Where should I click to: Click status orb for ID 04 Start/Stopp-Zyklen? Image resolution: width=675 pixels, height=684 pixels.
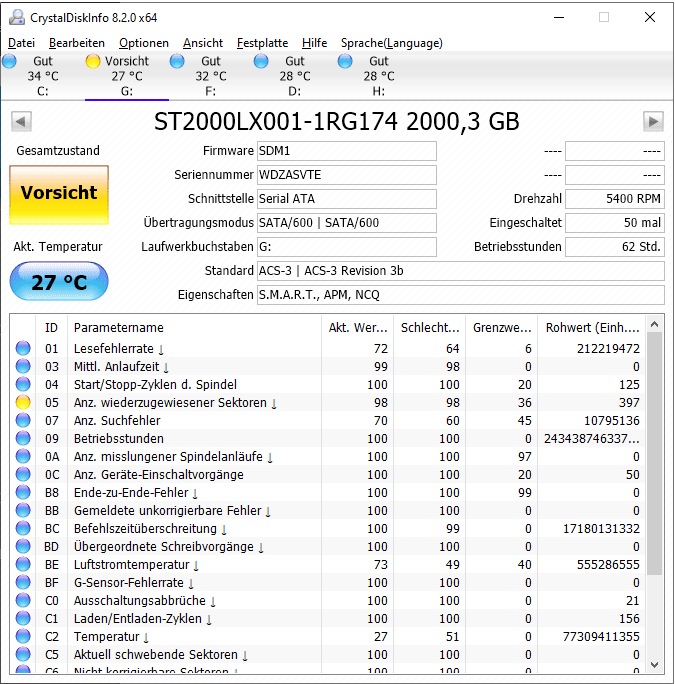23,384
